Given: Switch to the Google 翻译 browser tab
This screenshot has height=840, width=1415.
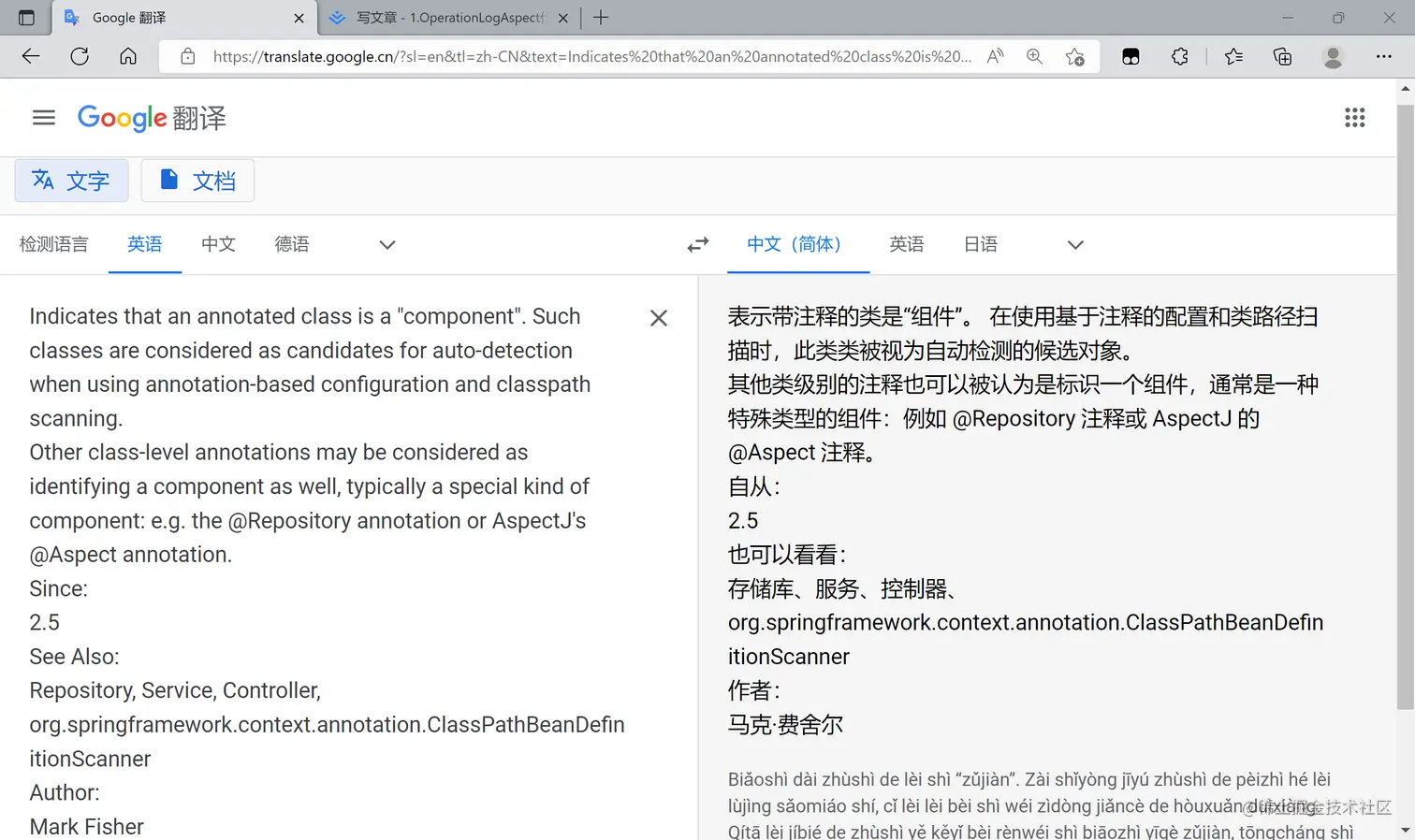Looking at the screenshot, I should click(x=183, y=18).
